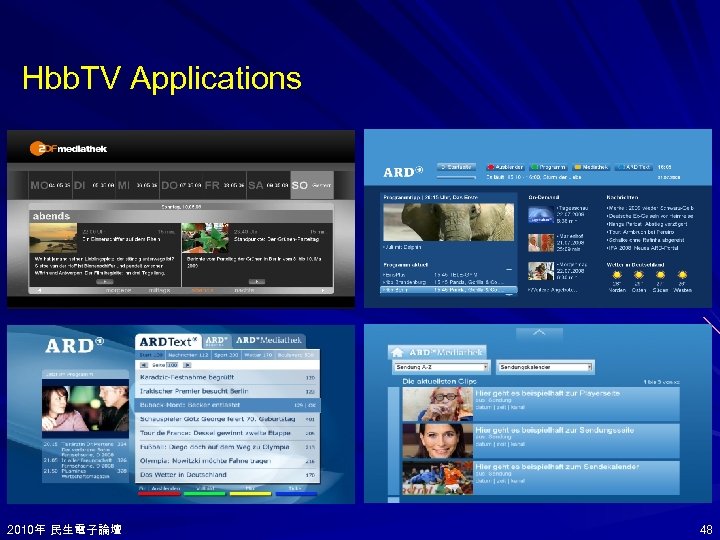Click the large ARD logo in ARDText screen
720x540 pixels.
(74, 345)
